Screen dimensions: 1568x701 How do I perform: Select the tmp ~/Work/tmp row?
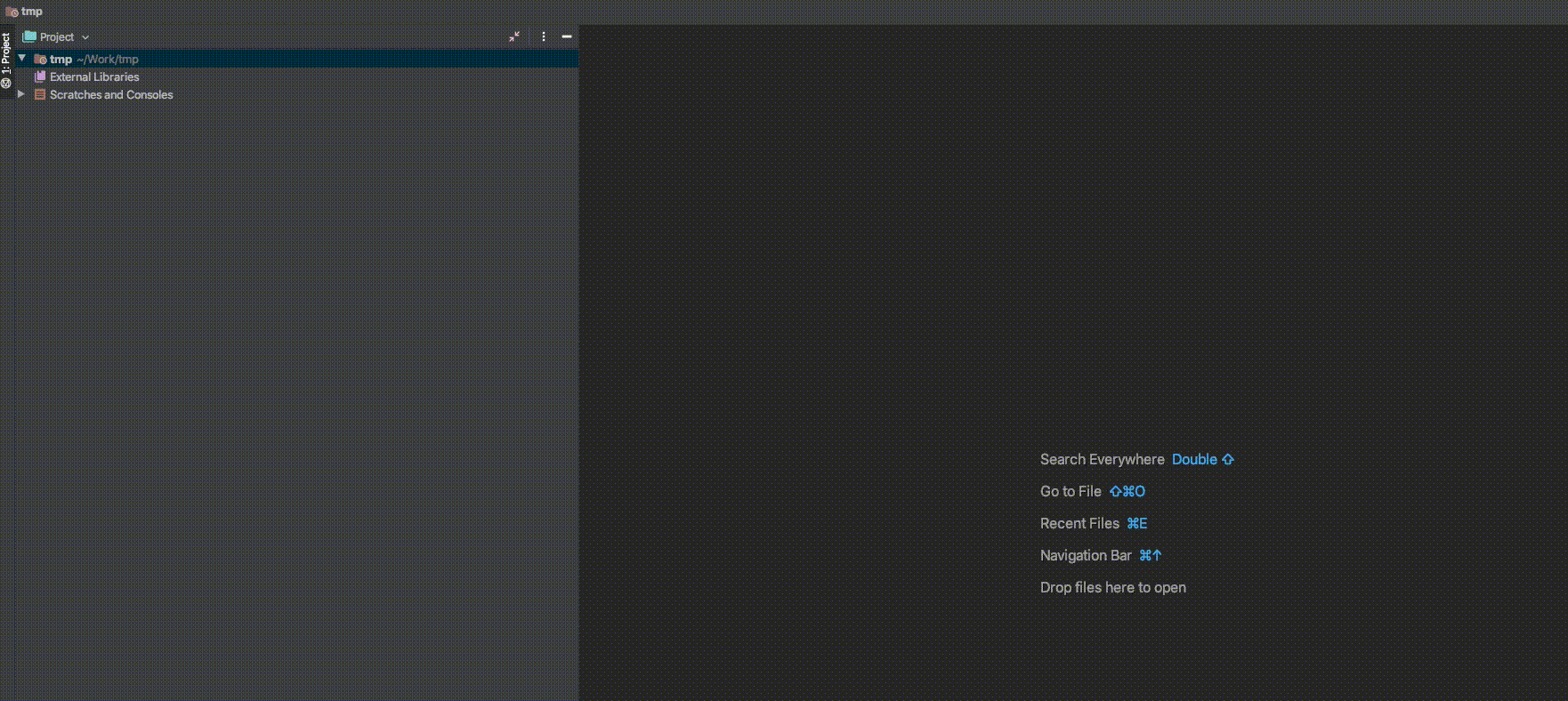[297, 59]
